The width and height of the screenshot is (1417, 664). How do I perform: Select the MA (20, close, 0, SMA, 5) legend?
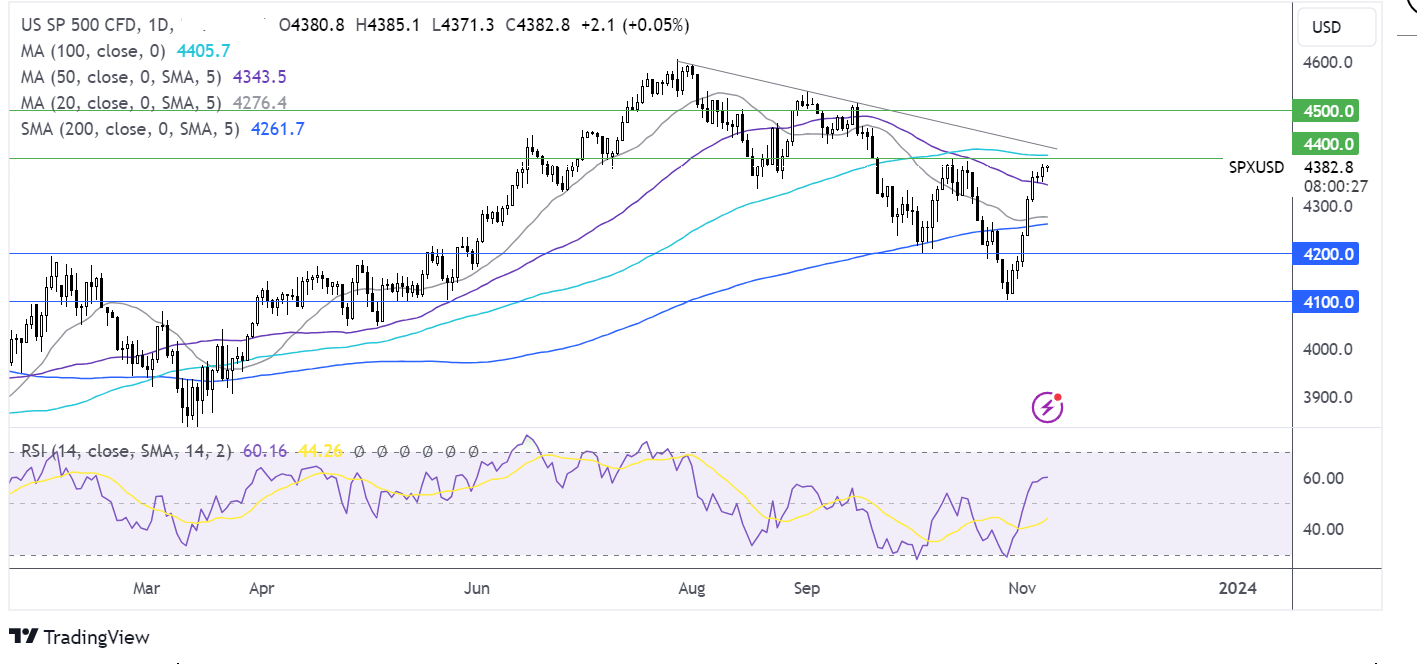(x=122, y=102)
